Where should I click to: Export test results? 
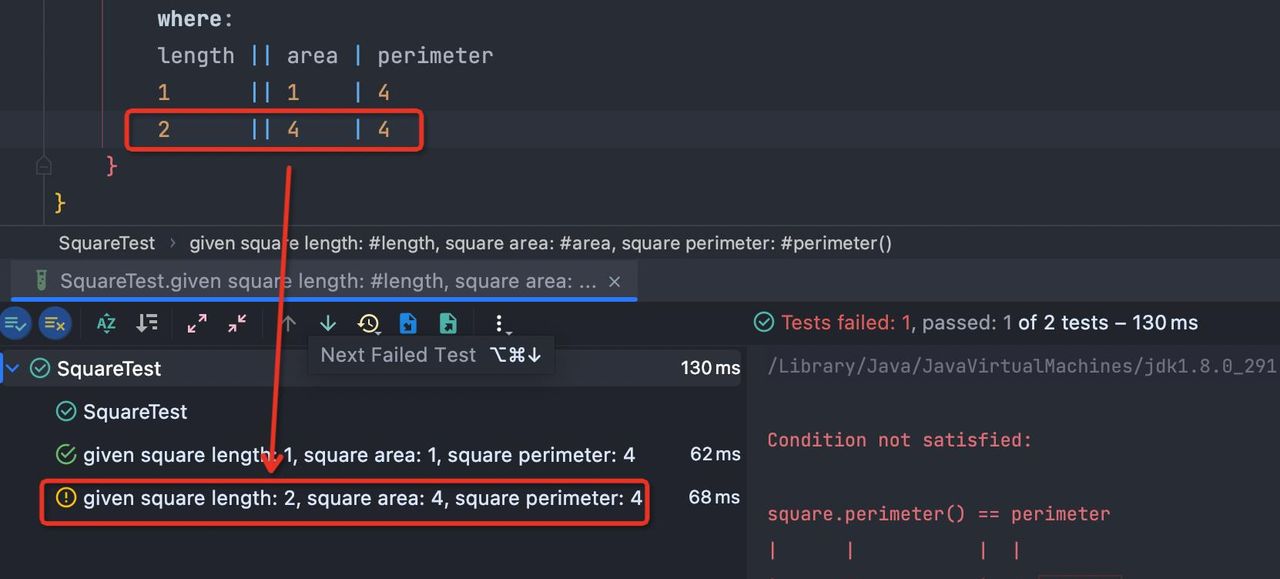[448, 323]
